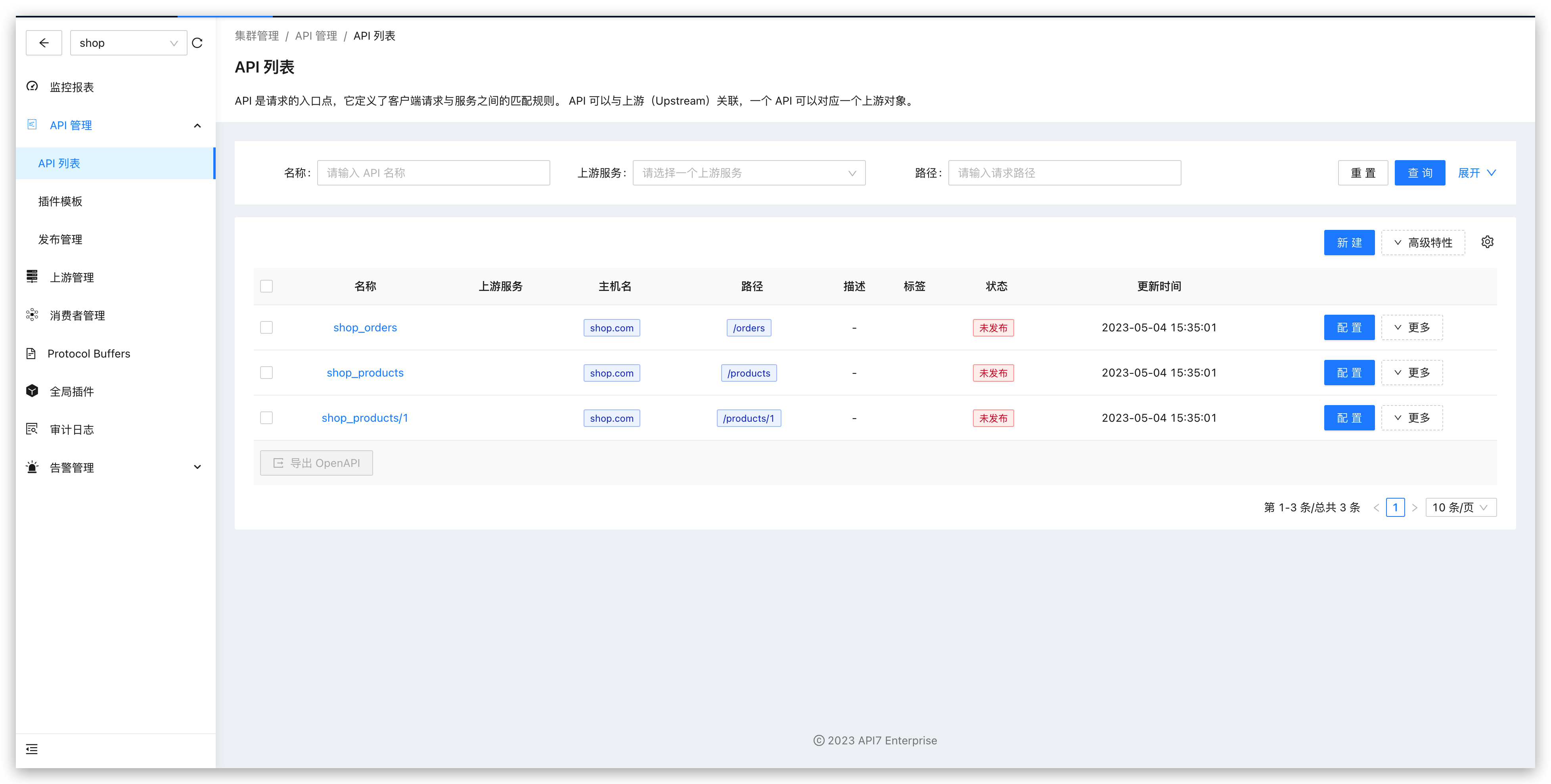Click the /products/1 path tag
The height and width of the screenshot is (784, 1551).
(x=749, y=418)
